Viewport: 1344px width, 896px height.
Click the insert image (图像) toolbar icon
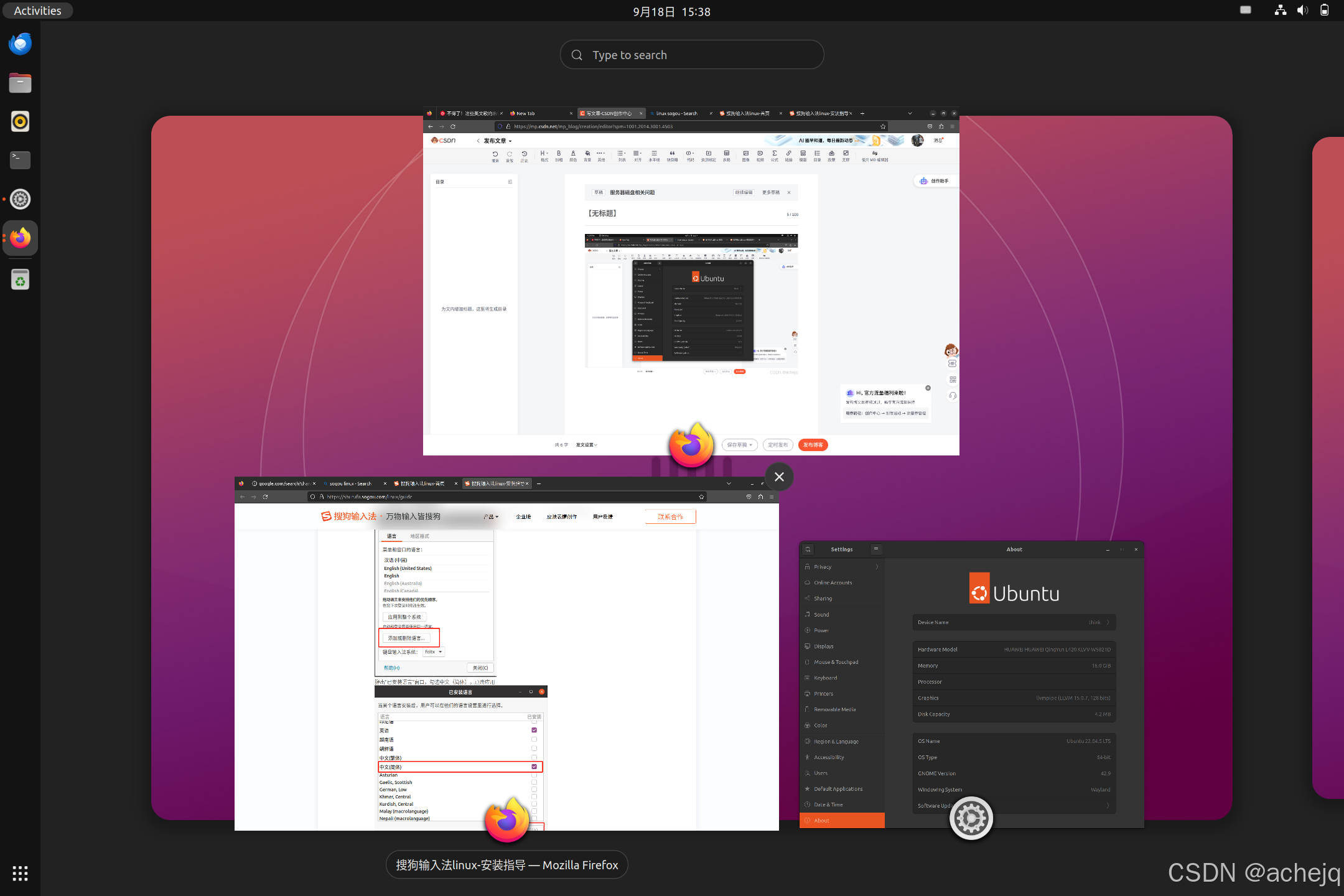point(745,154)
